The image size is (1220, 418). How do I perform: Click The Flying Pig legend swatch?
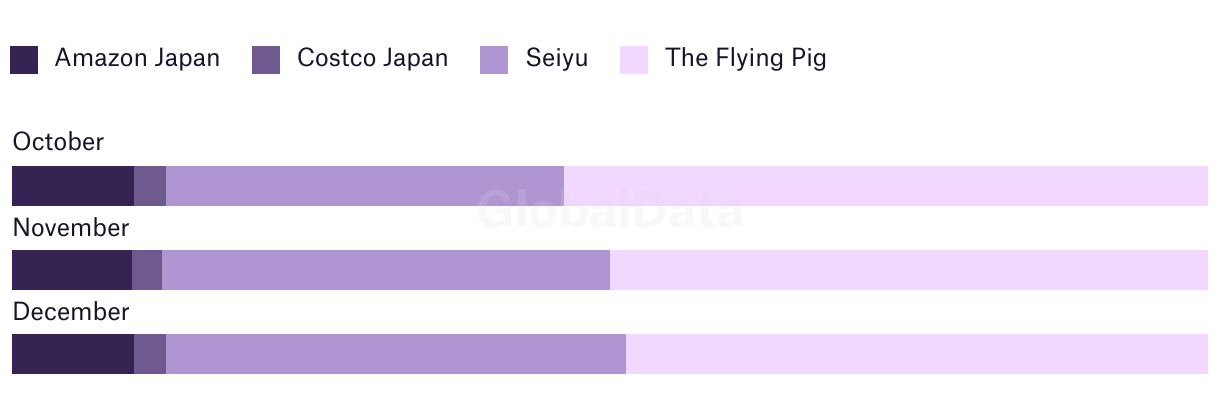point(634,60)
